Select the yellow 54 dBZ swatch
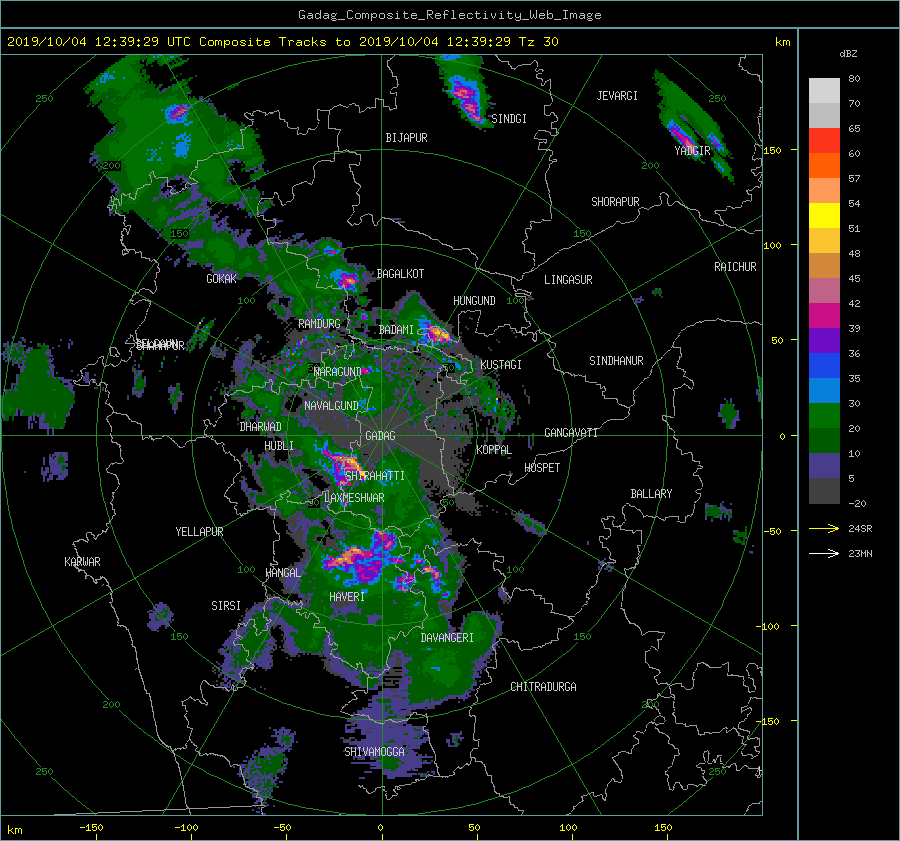The height and width of the screenshot is (841, 900). tap(824, 215)
